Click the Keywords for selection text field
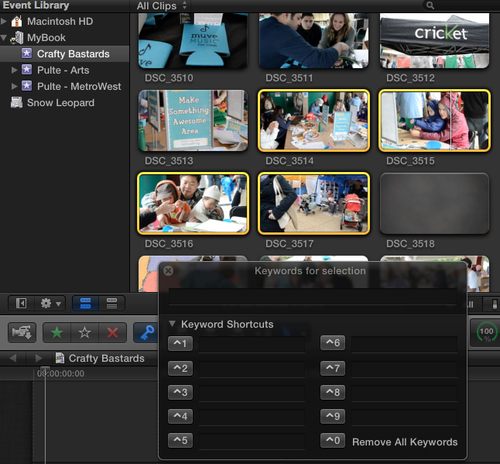Screen dimensions: 500x464 coord(312,296)
